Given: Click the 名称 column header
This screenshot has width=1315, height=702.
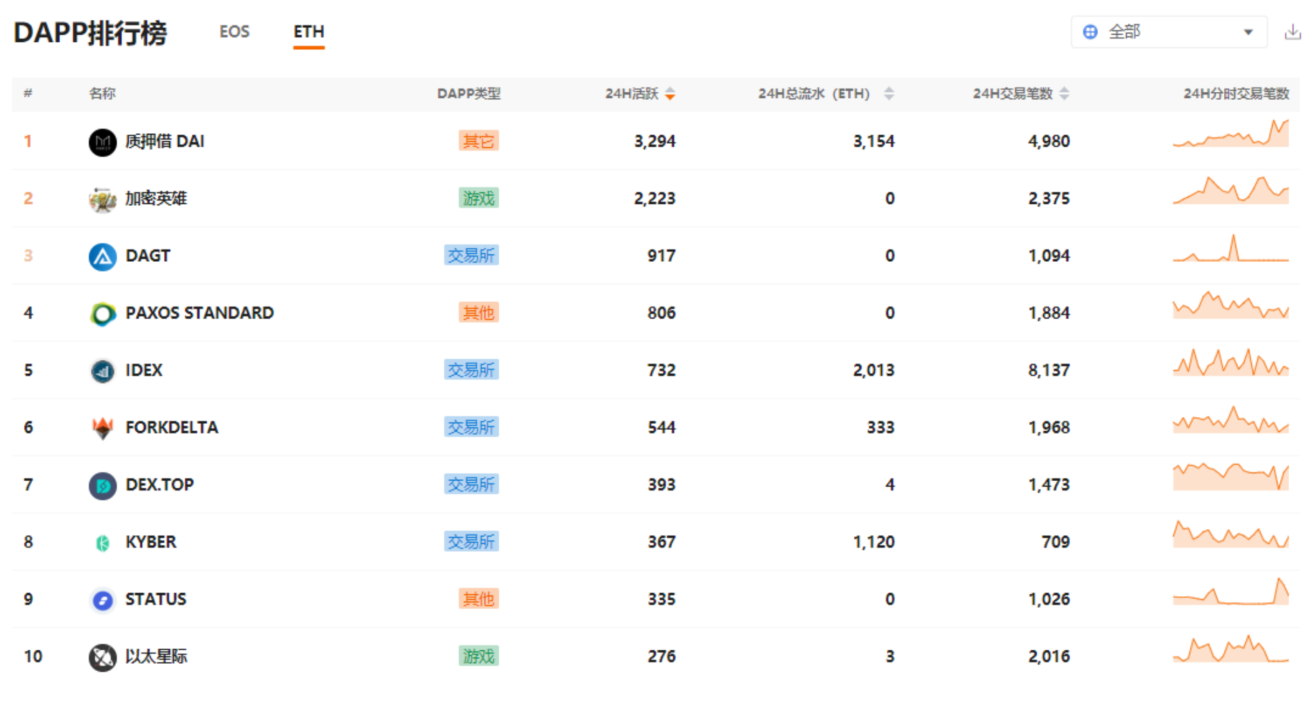Looking at the screenshot, I should (x=102, y=94).
